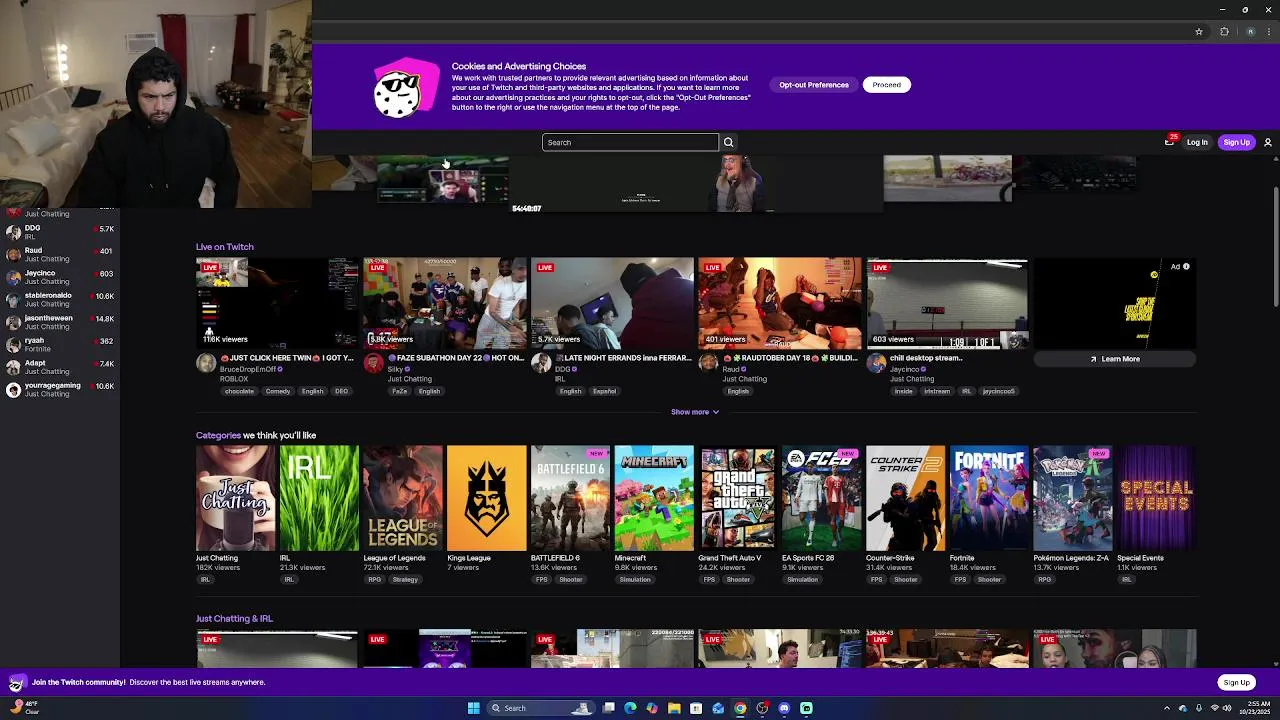
Task: Focus the Twitch search field
Action: click(x=630, y=142)
